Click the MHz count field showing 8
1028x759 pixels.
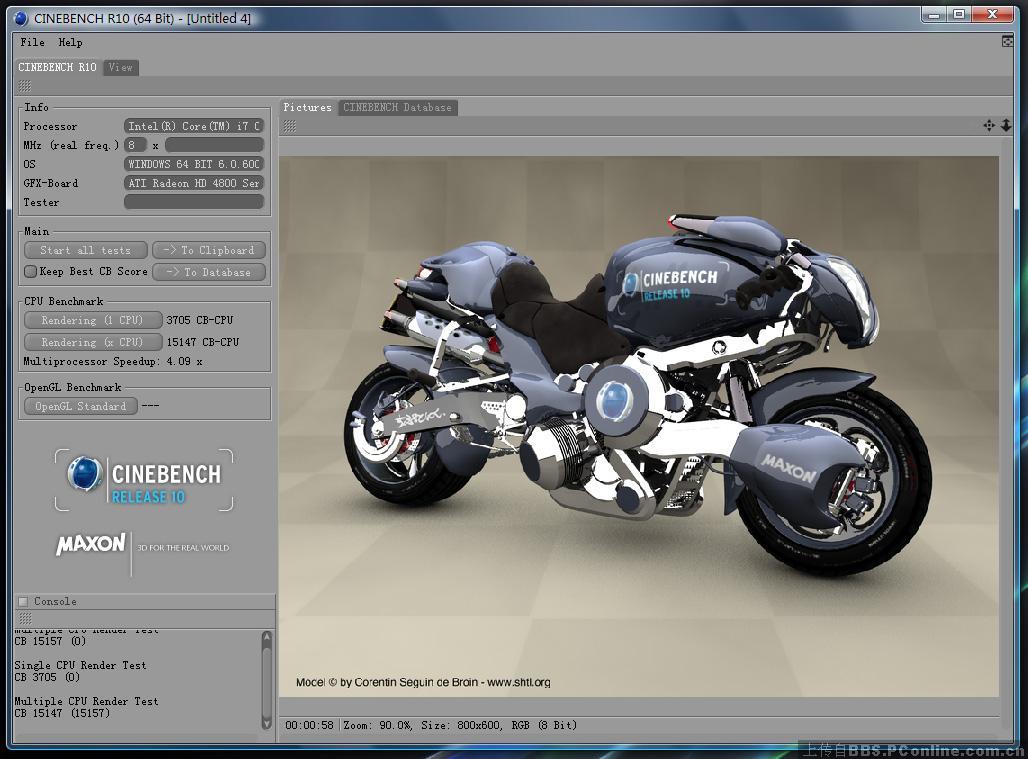pyautogui.click(x=135, y=145)
